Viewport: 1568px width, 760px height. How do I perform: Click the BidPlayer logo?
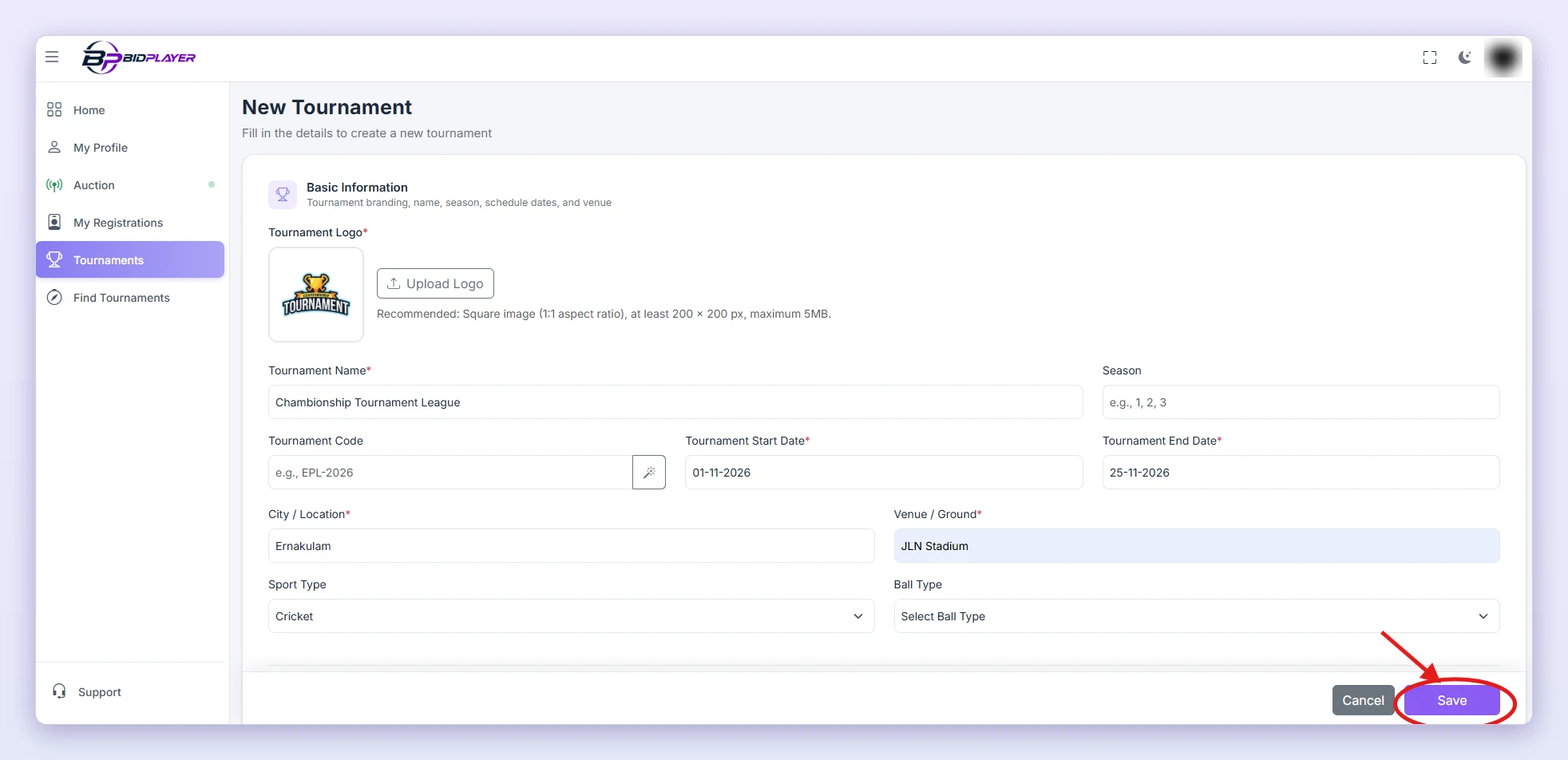139,57
